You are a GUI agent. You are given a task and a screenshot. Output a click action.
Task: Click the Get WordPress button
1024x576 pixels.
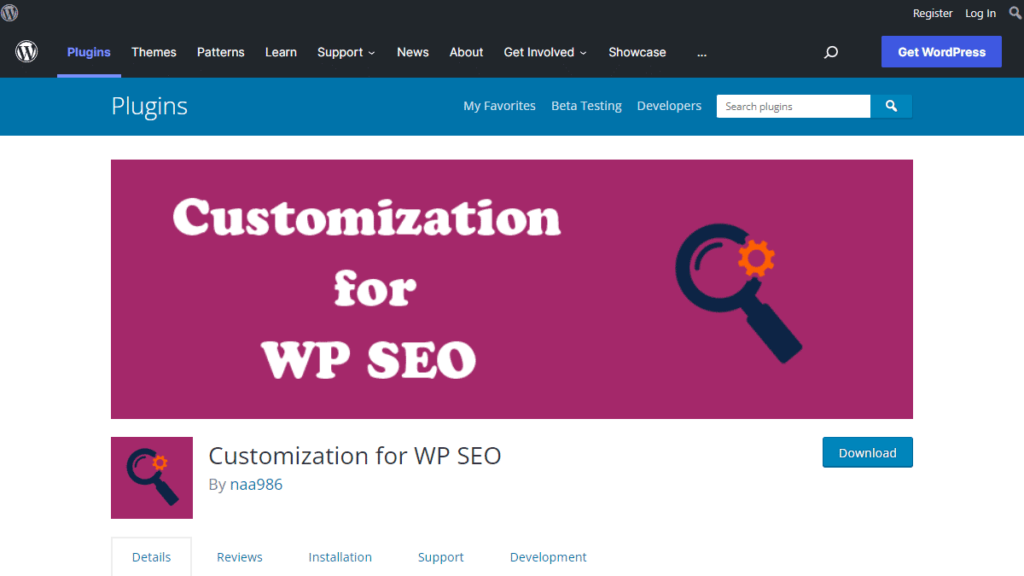(x=941, y=52)
